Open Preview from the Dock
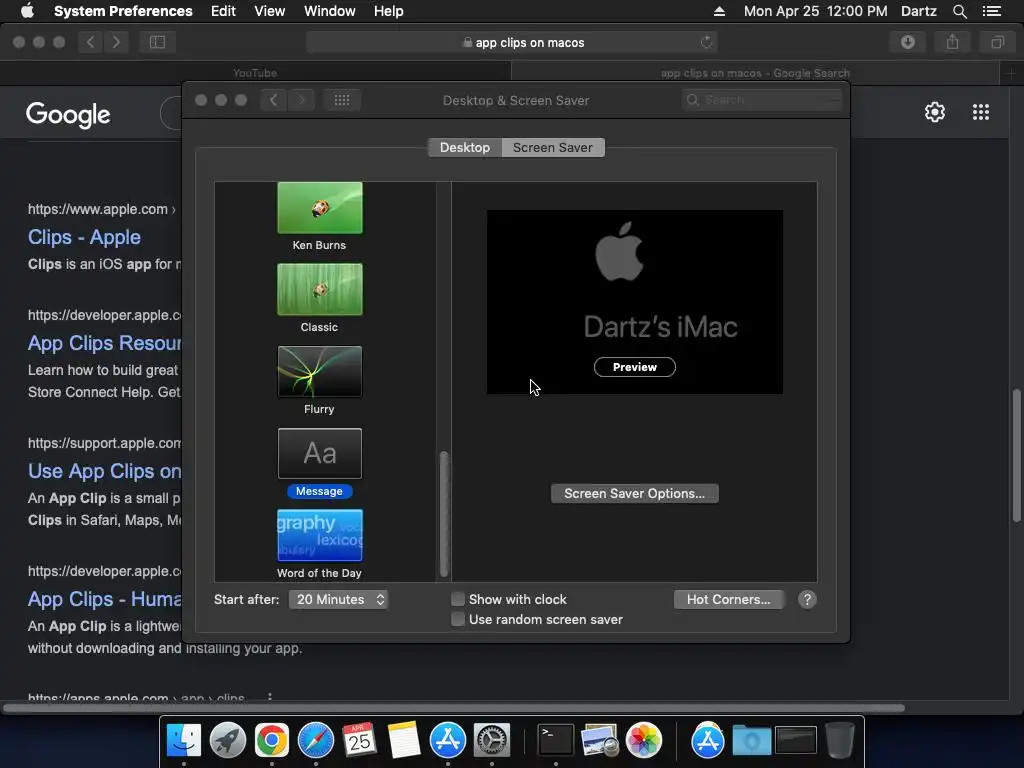Viewport: 1024px width, 768px height. click(x=600, y=741)
